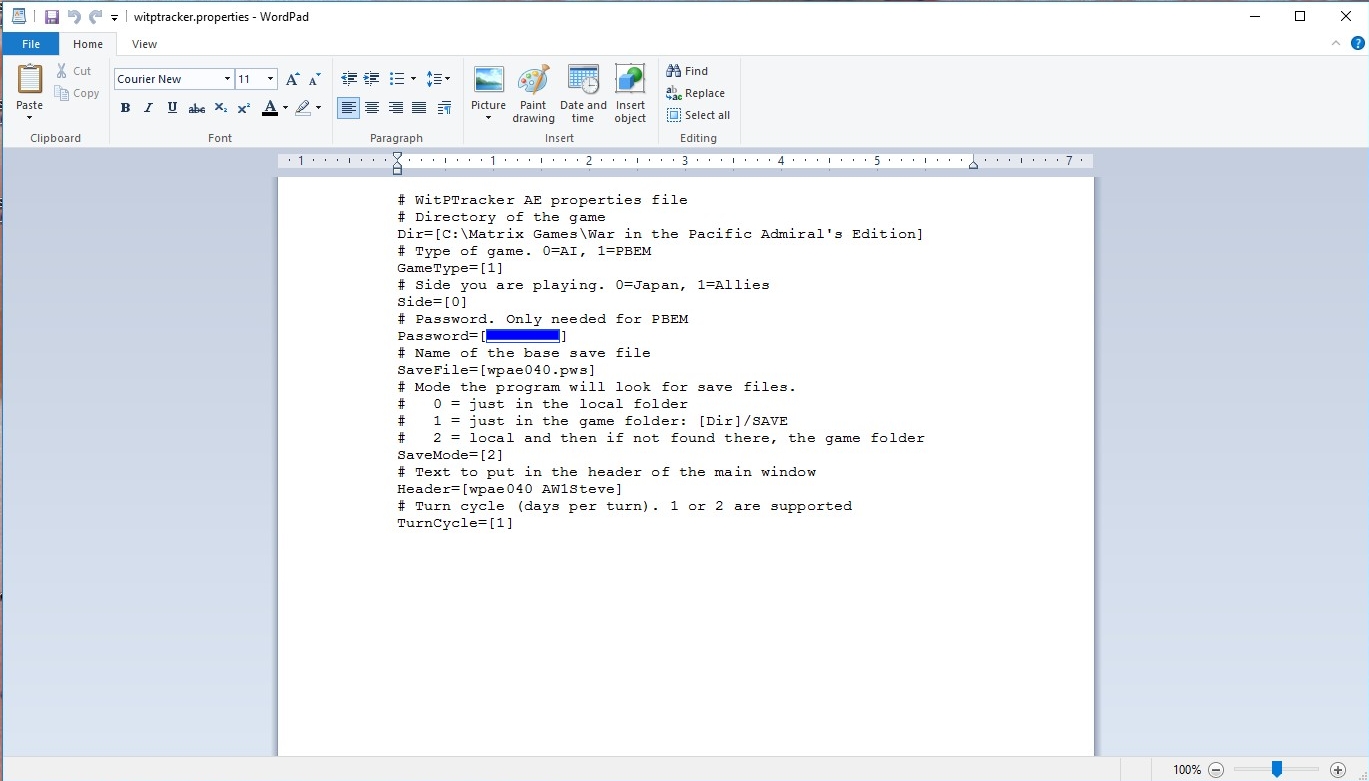This screenshot has height=781, width=1369.
Task: Click the Find button
Action: tap(688, 71)
